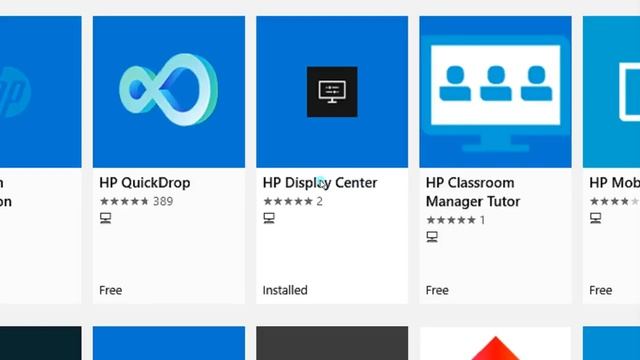Open the HP Mob app title
Viewport: 640px width, 360px height.
[x=614, y=183]
